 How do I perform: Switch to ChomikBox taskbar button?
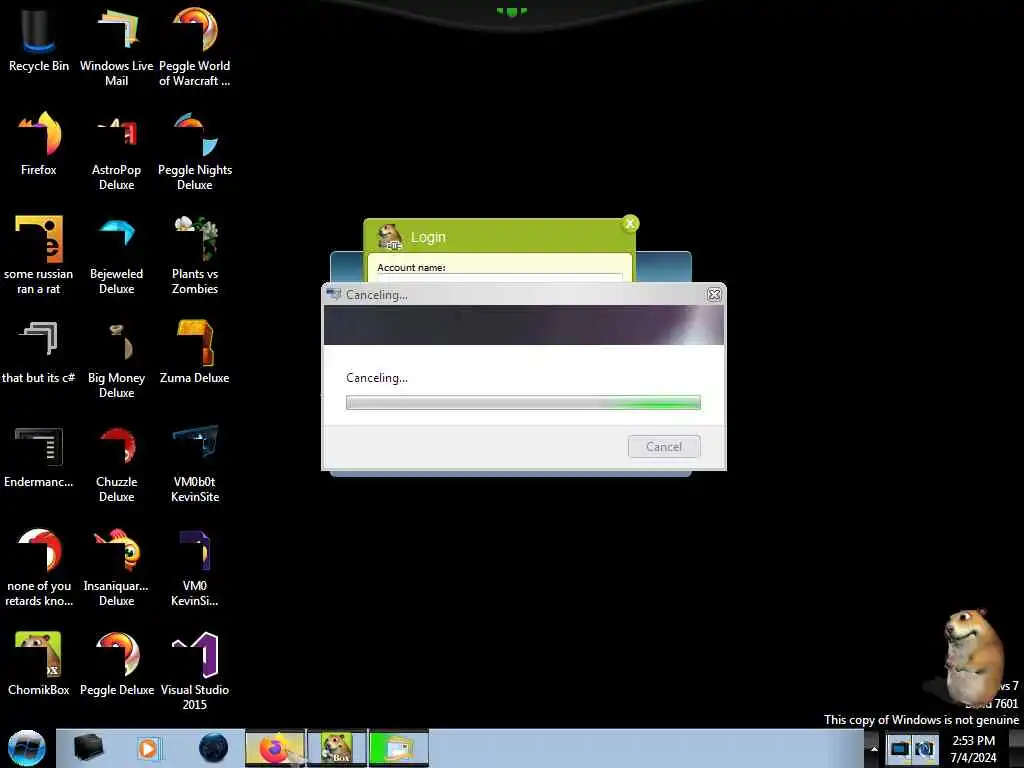(x=337, y=748)
